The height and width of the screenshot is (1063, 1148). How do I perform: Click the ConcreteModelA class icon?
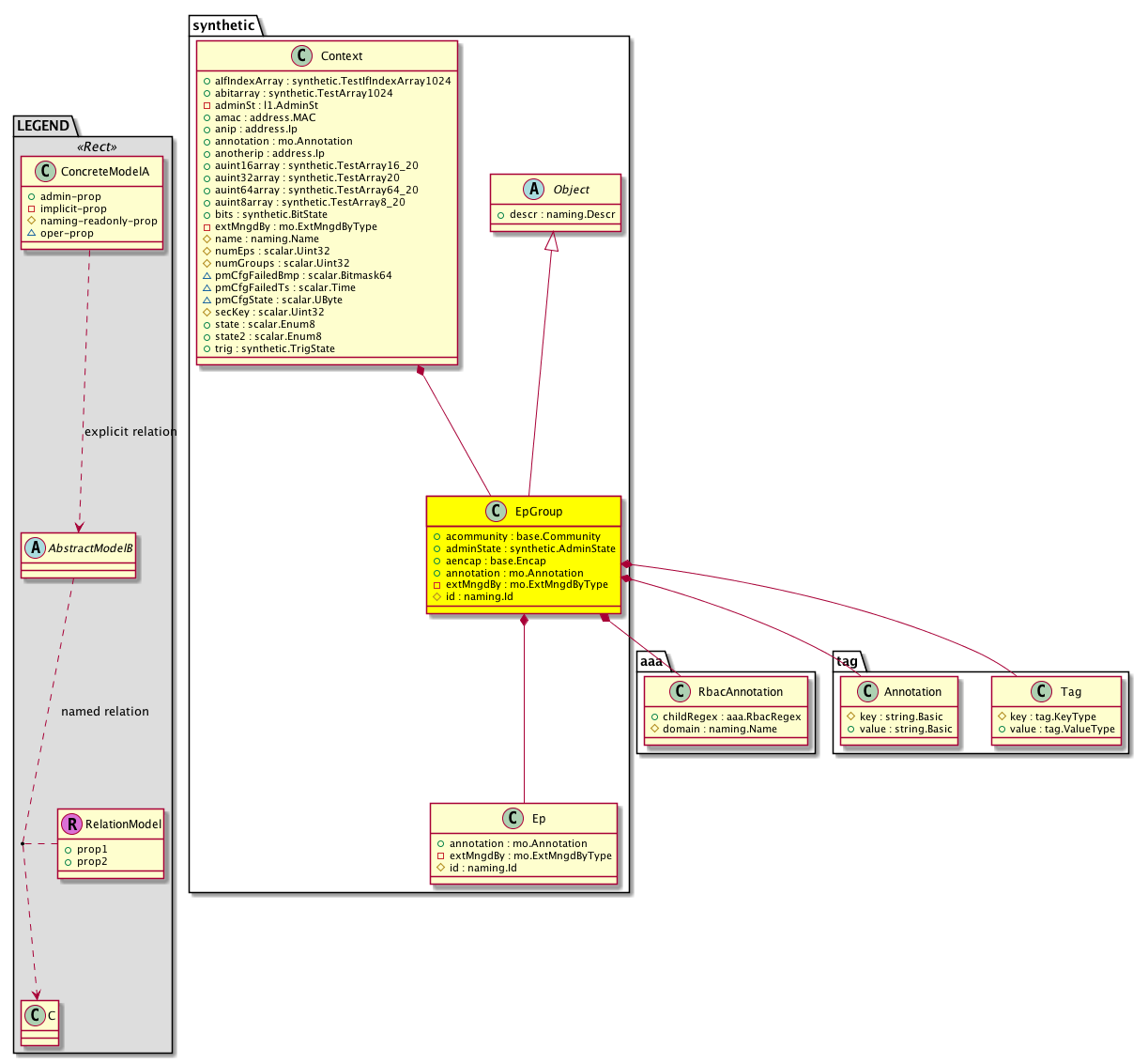click(x=43, y=172)
